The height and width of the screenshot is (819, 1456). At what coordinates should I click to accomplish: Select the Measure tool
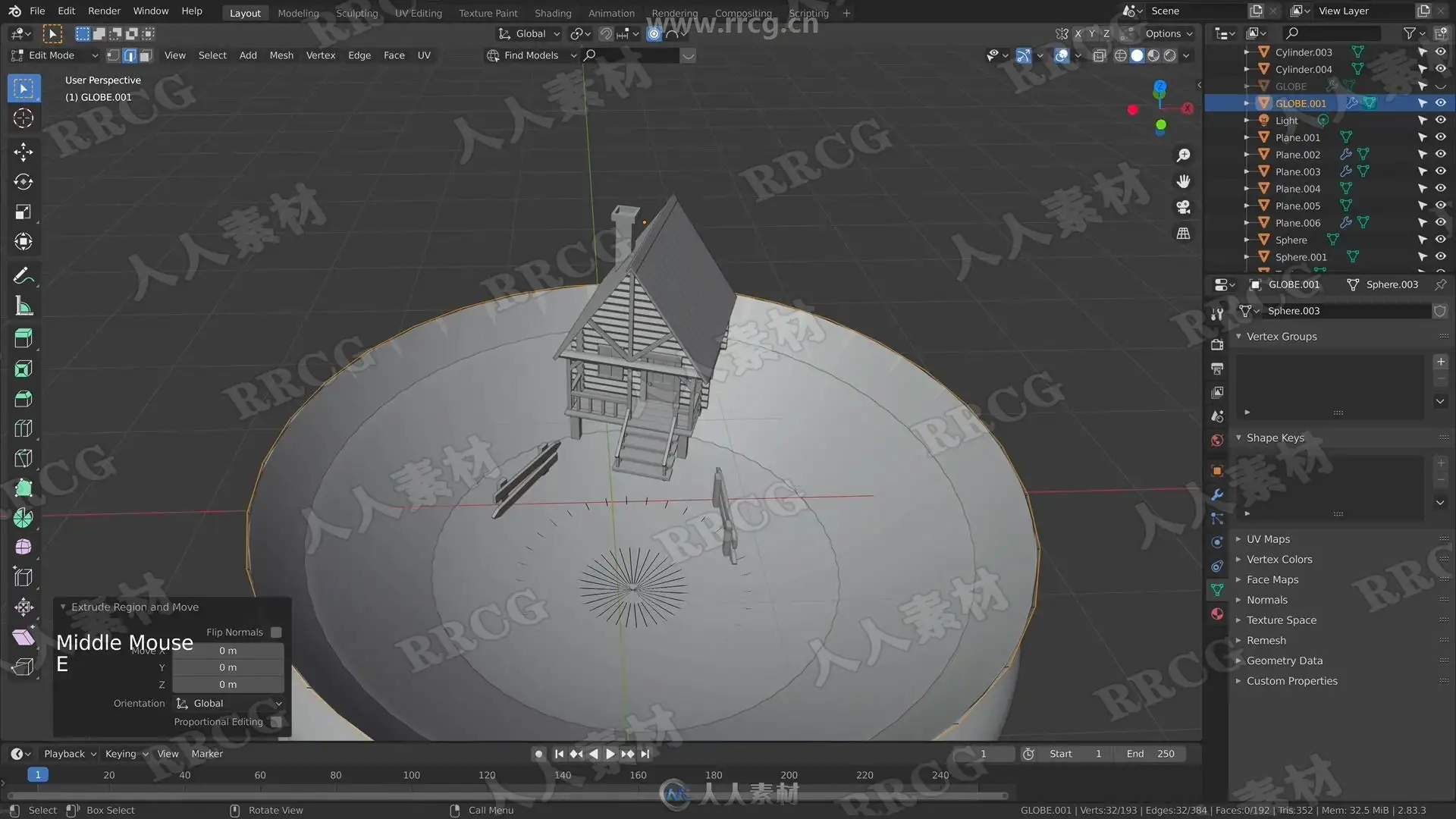click(23, 306)
